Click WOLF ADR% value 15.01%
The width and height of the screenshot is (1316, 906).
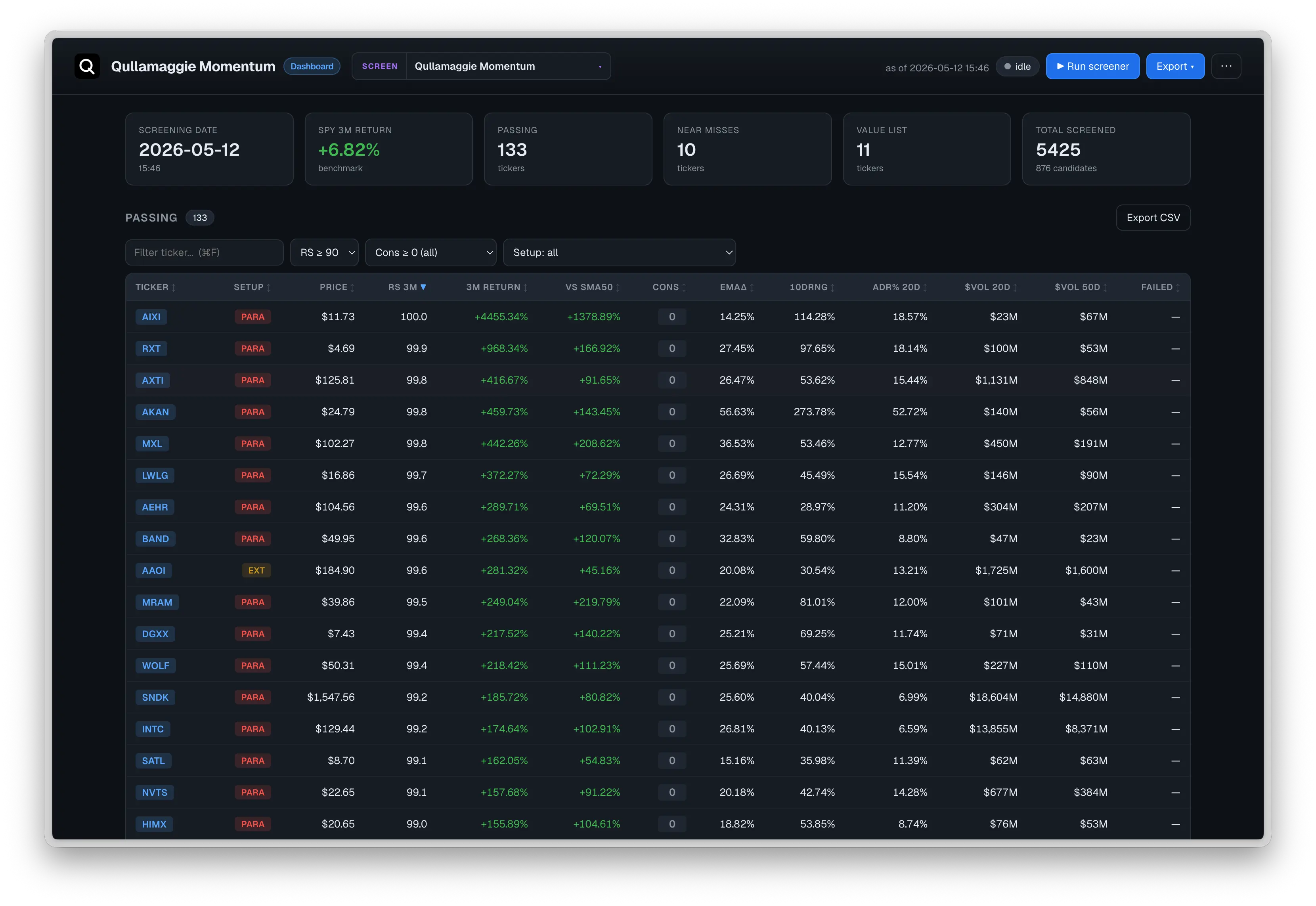pyautogui.click(x=910, y=666)
